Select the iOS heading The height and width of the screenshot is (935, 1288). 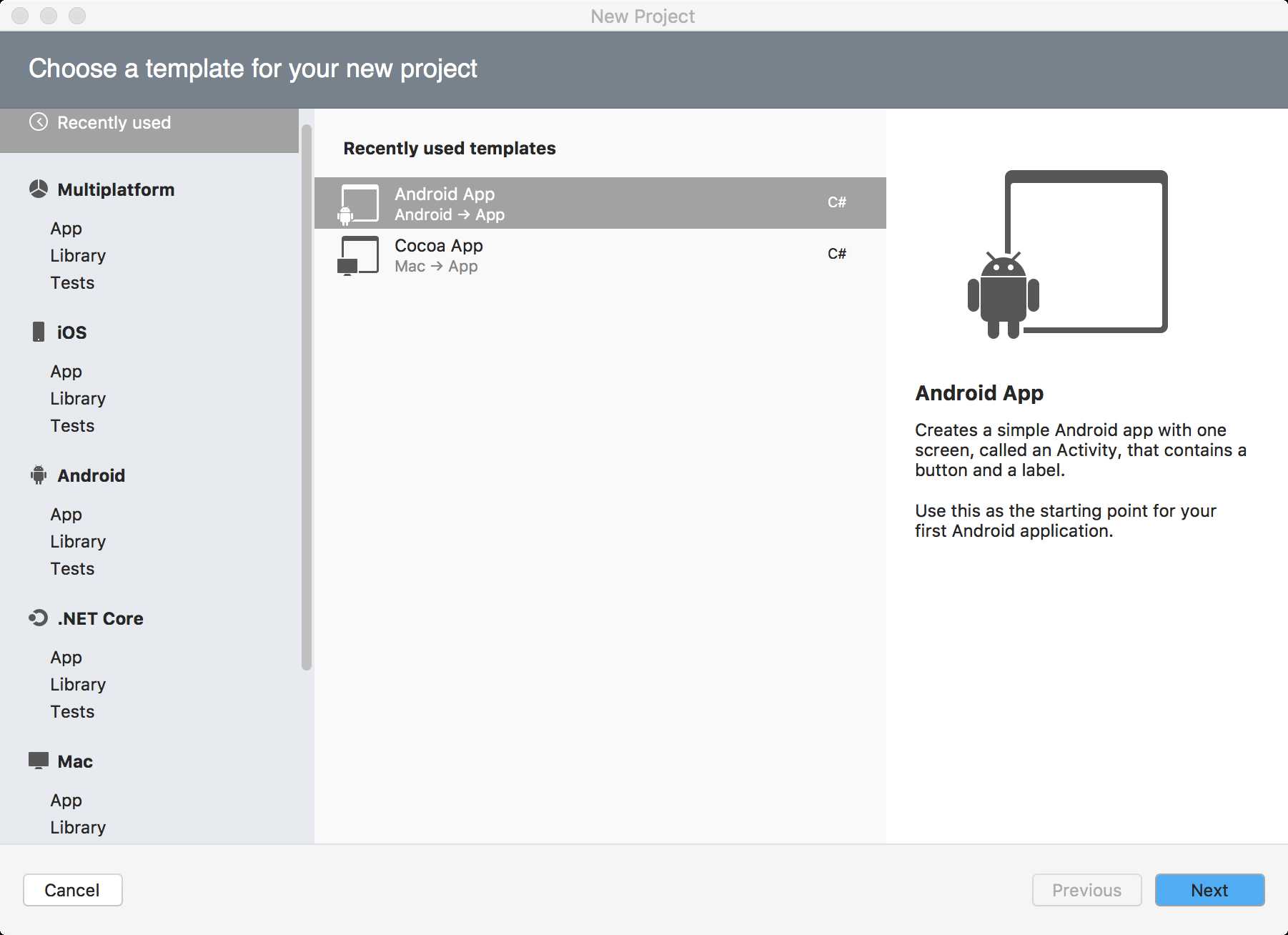coord(71,332)
